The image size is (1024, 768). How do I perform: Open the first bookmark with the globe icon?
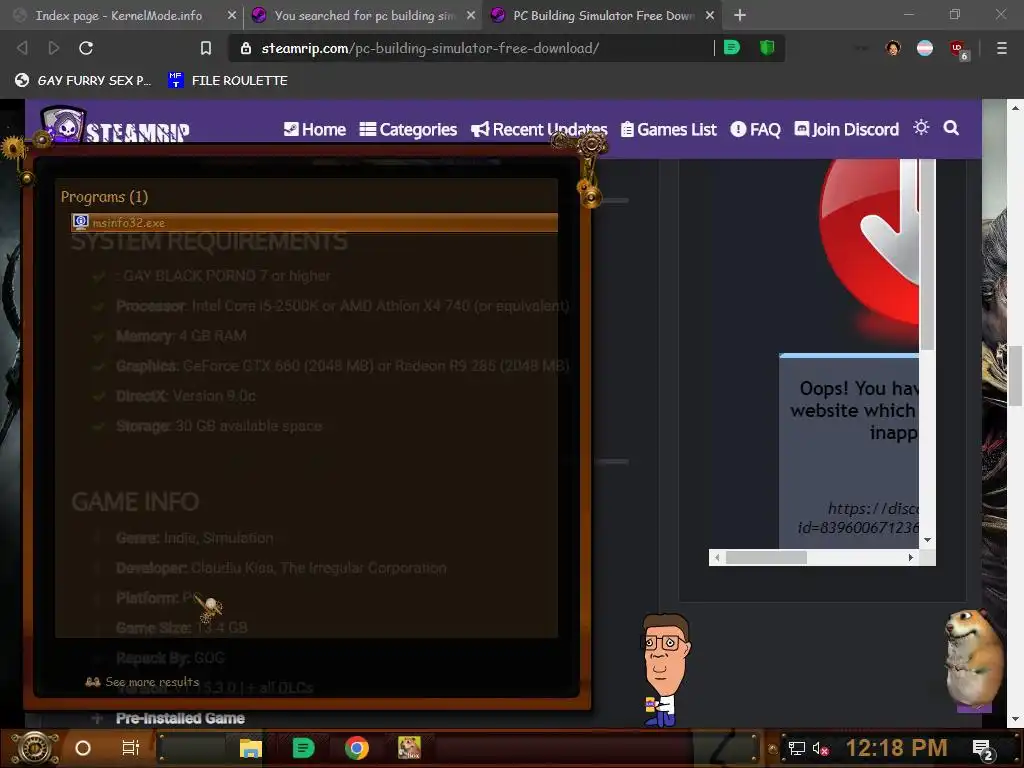83,80
